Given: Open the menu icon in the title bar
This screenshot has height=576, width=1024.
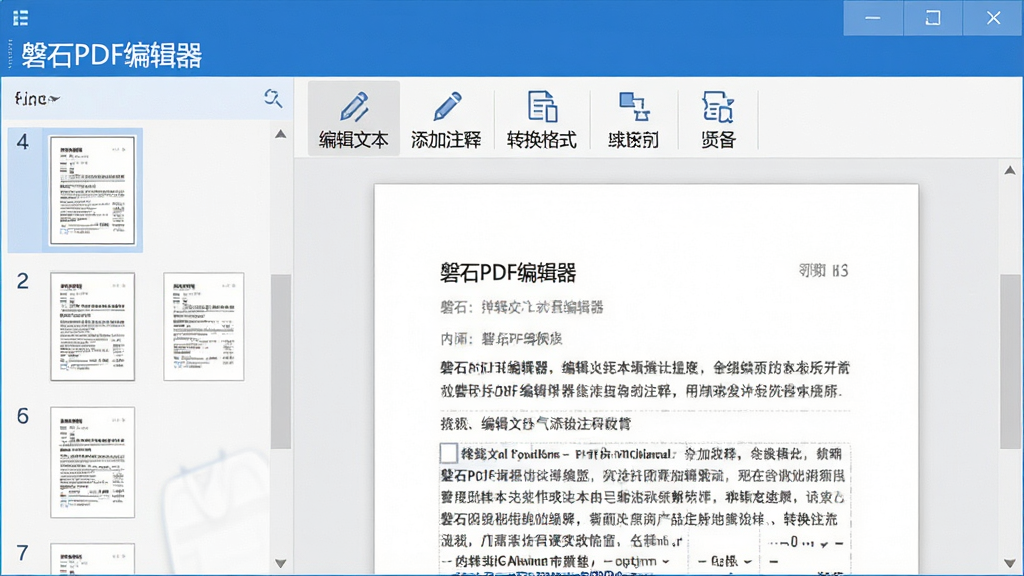Looking at the screenshot, I should point(20,18).
